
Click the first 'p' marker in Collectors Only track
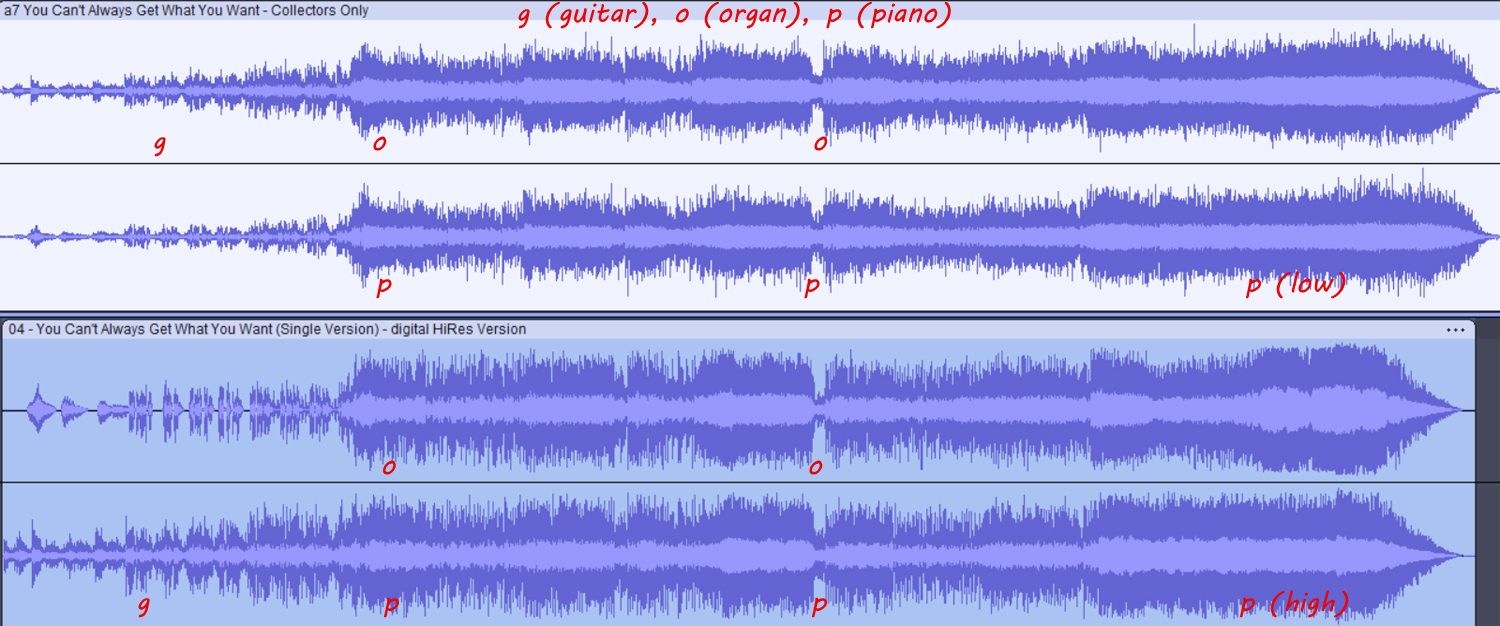tap(383, 286)
